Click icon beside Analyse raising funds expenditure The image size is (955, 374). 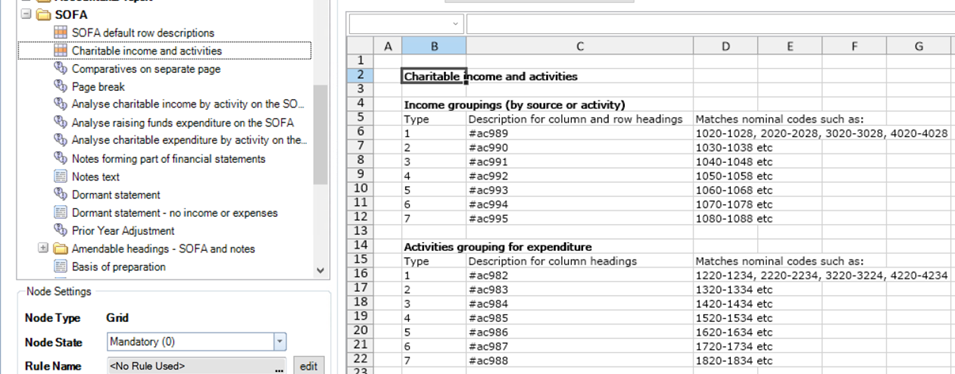(x=60, y=122)
